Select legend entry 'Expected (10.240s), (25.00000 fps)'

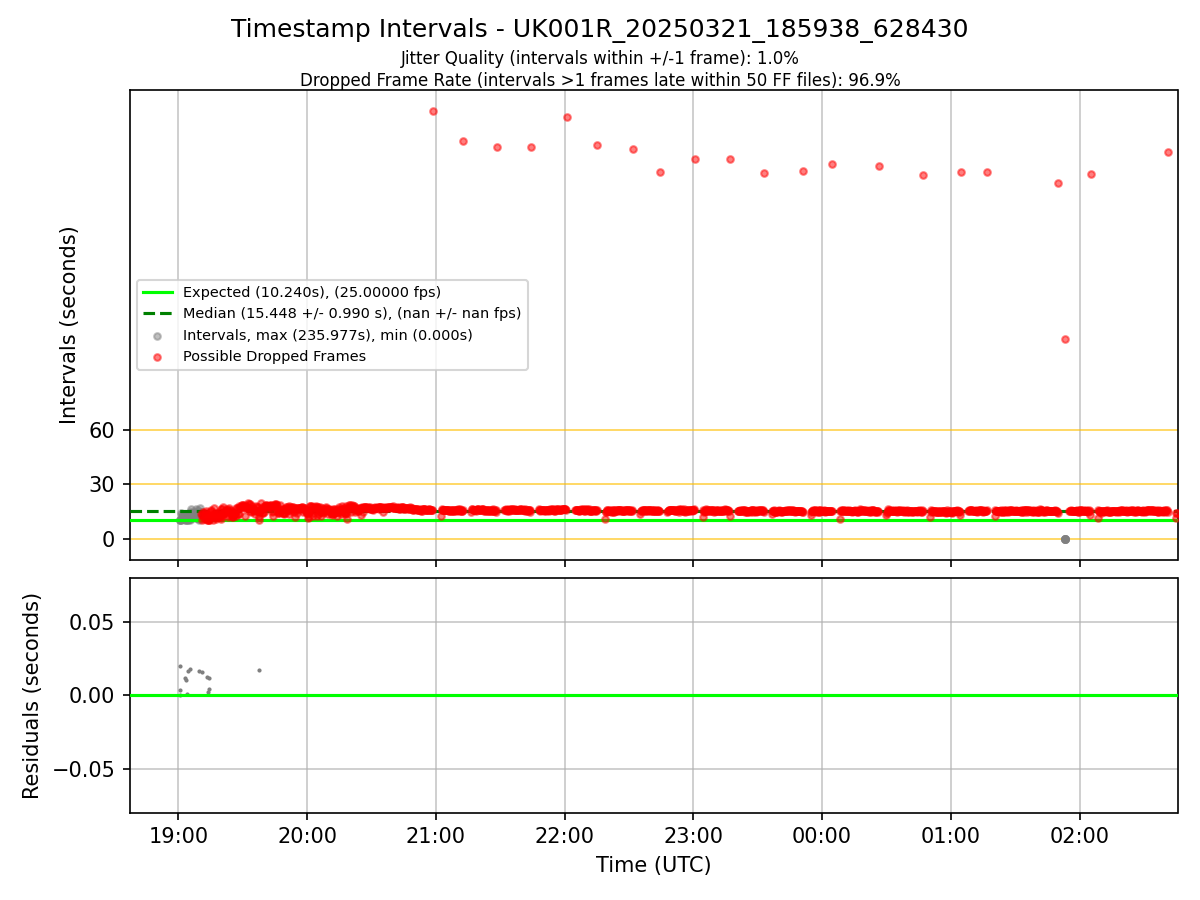click(312, 292)
